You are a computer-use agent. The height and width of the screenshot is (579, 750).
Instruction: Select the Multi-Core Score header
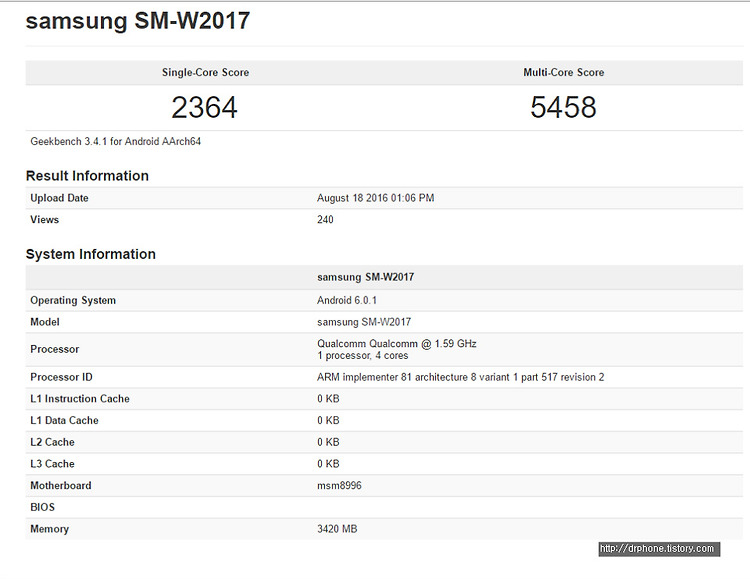(563, 72)
